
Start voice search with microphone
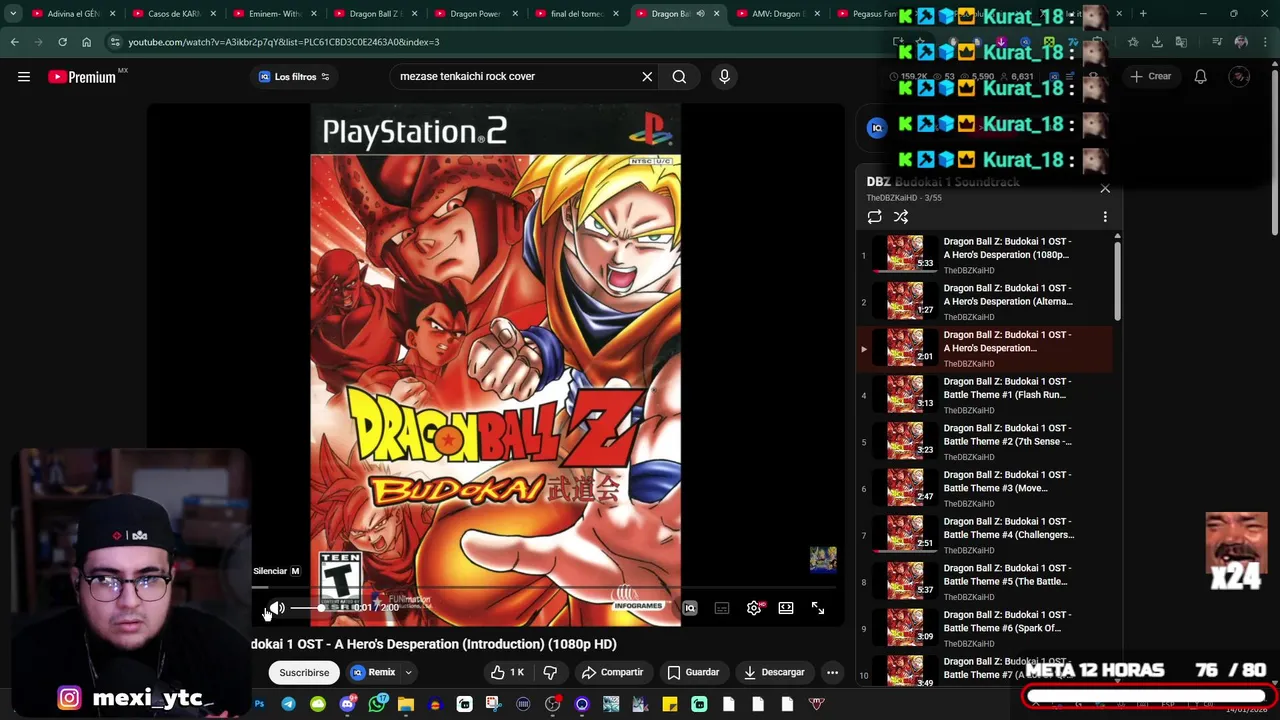pyautogui.click(x=725, y=77)
